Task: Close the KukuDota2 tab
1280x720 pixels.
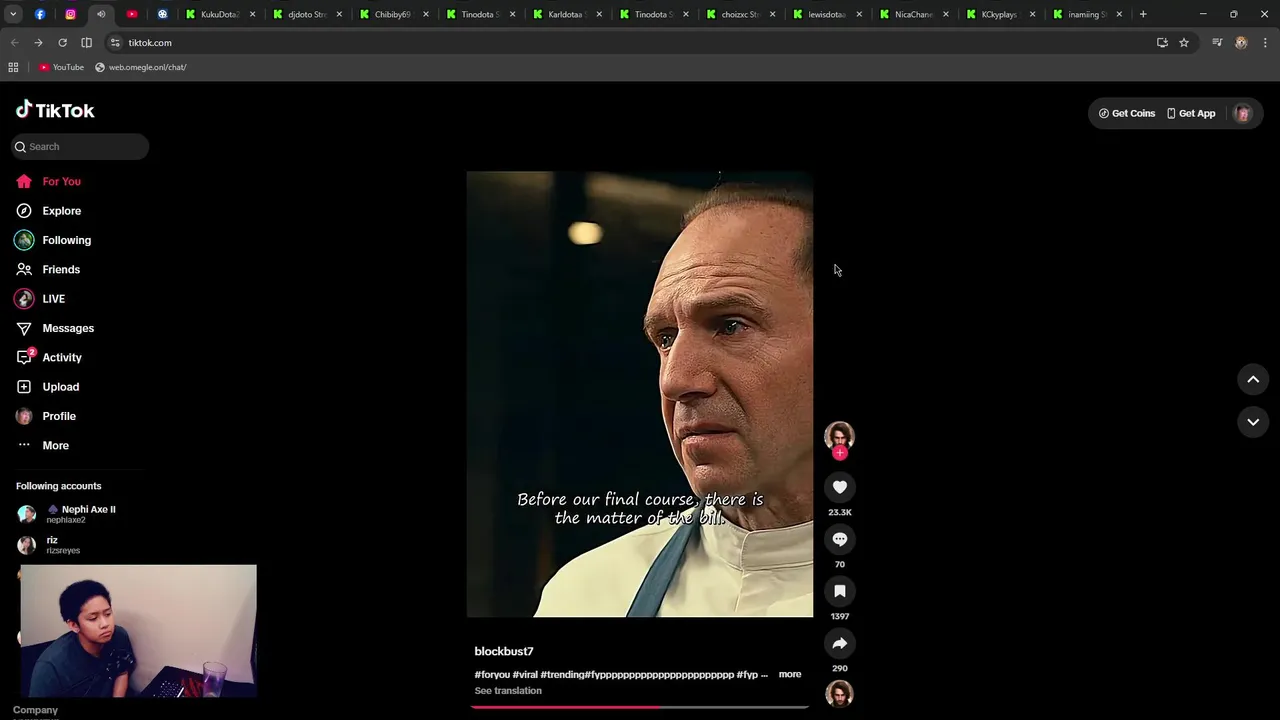Action: pos(252,14)
